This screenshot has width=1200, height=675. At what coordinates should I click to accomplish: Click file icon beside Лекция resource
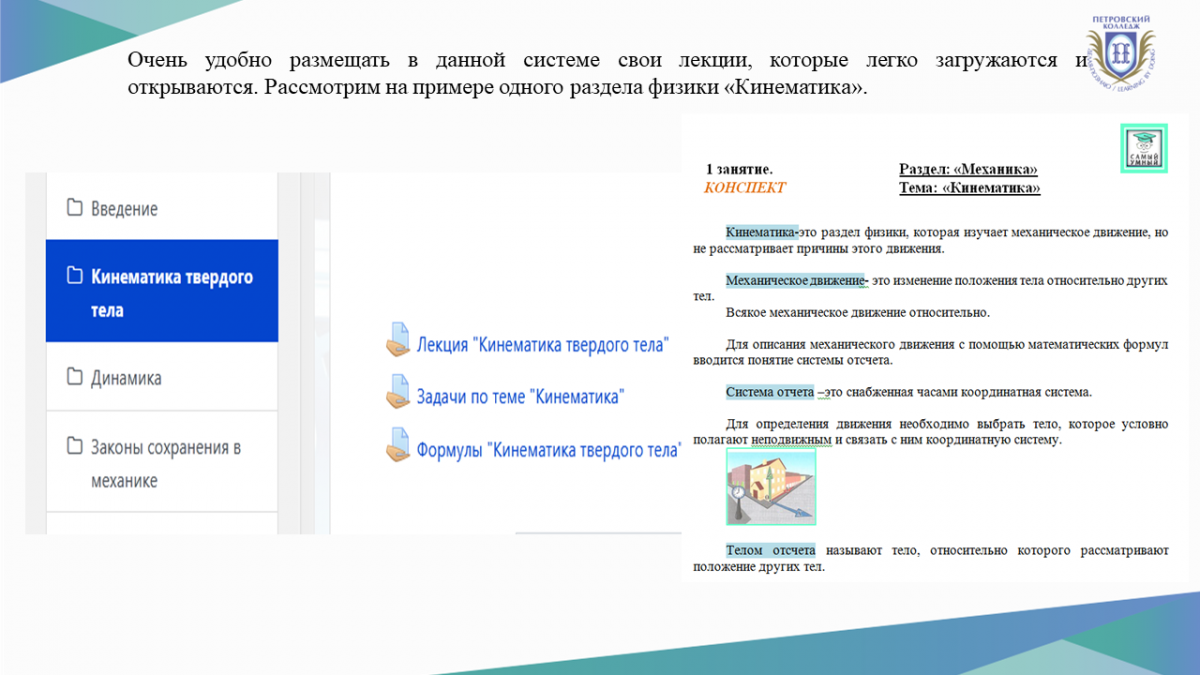[x=398, y=340]
